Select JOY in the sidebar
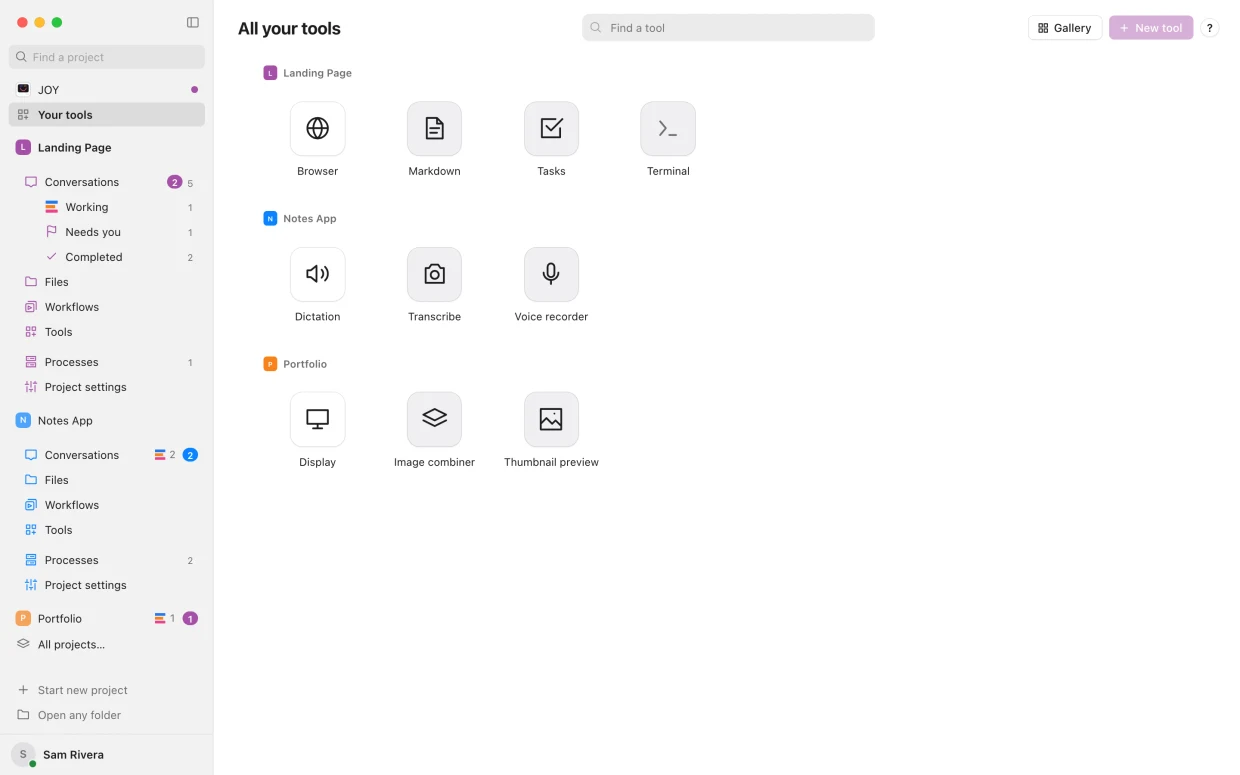 [x=107, y=89]
